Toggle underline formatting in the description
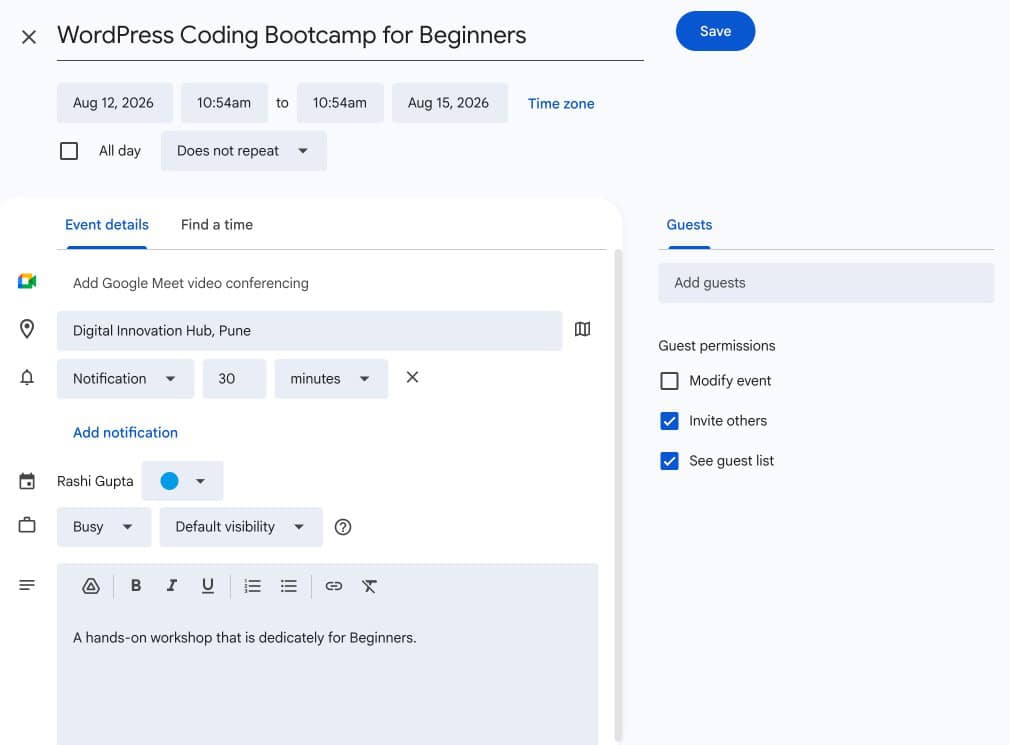The image size is (1010, 745). tap(207, 585)
